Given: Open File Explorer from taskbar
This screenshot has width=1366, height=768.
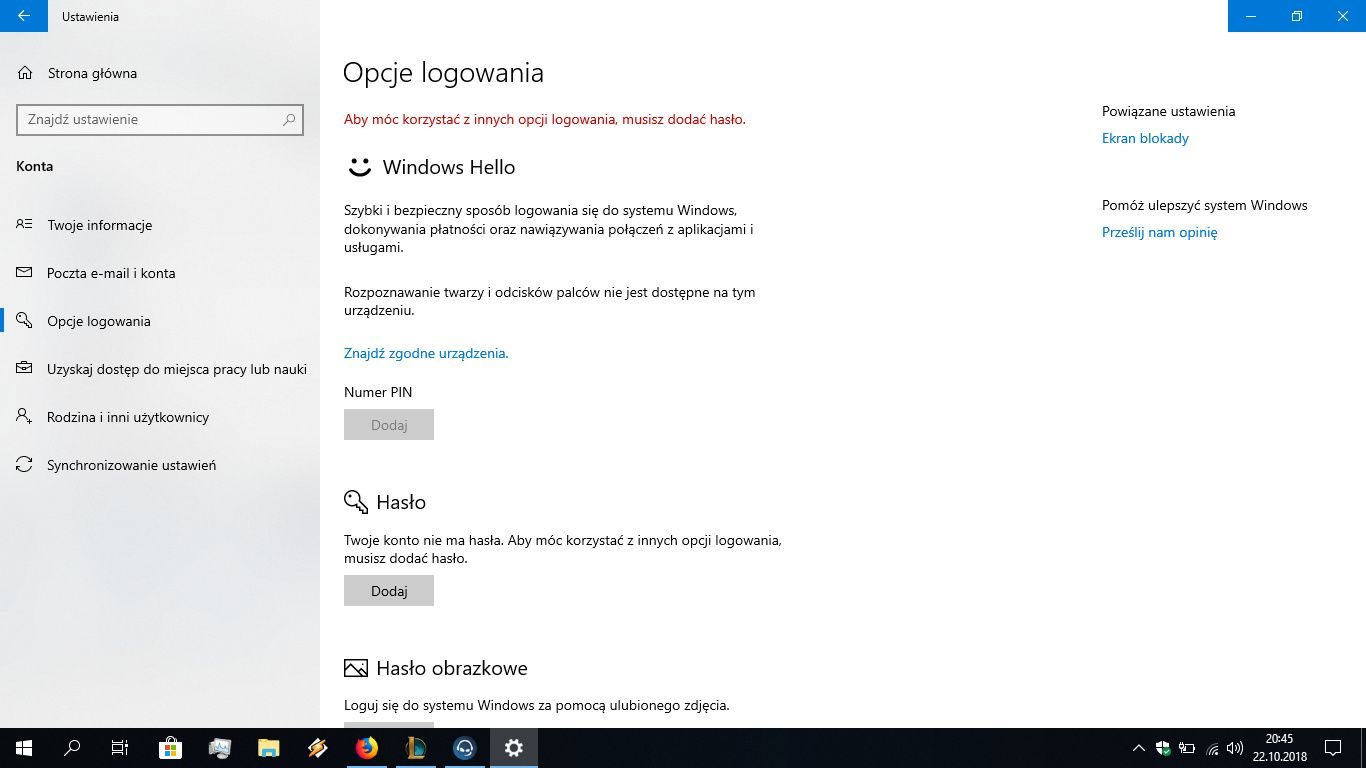Looking at the screenshot, I should [269, 748].
